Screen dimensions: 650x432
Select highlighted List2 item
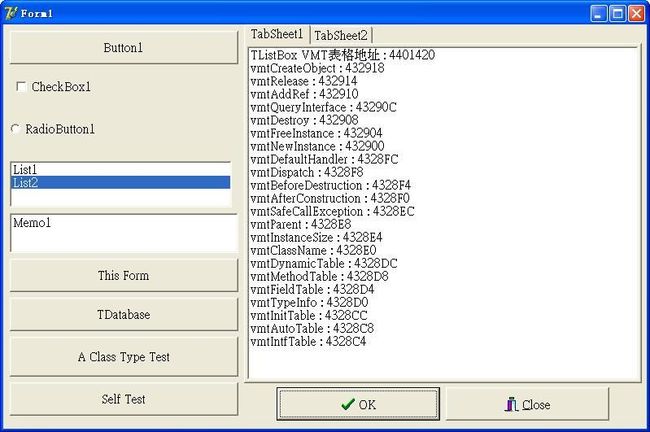121,182
